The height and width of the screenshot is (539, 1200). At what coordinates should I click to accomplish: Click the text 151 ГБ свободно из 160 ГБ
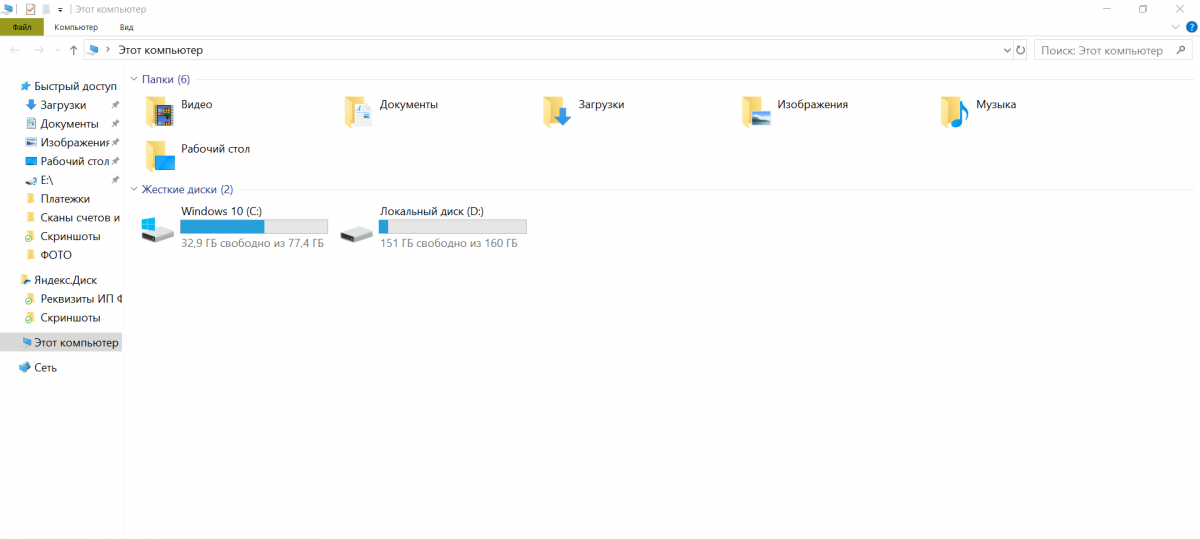point(449,243)
